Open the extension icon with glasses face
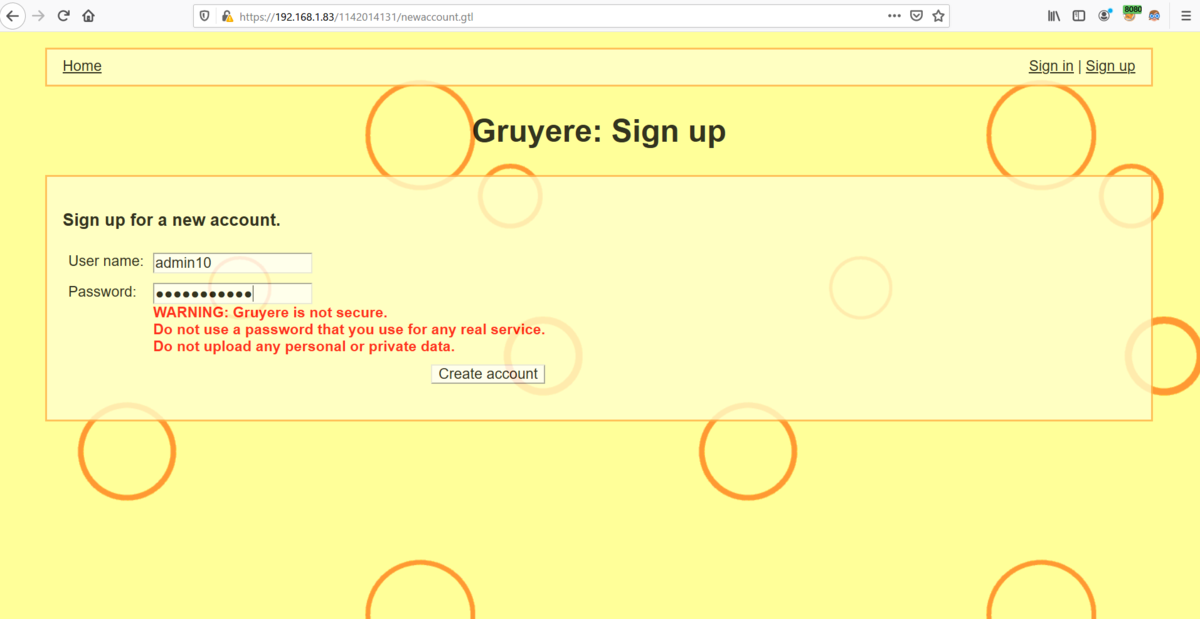The width and height of the screenshot is (1200, 619). 1154,16
